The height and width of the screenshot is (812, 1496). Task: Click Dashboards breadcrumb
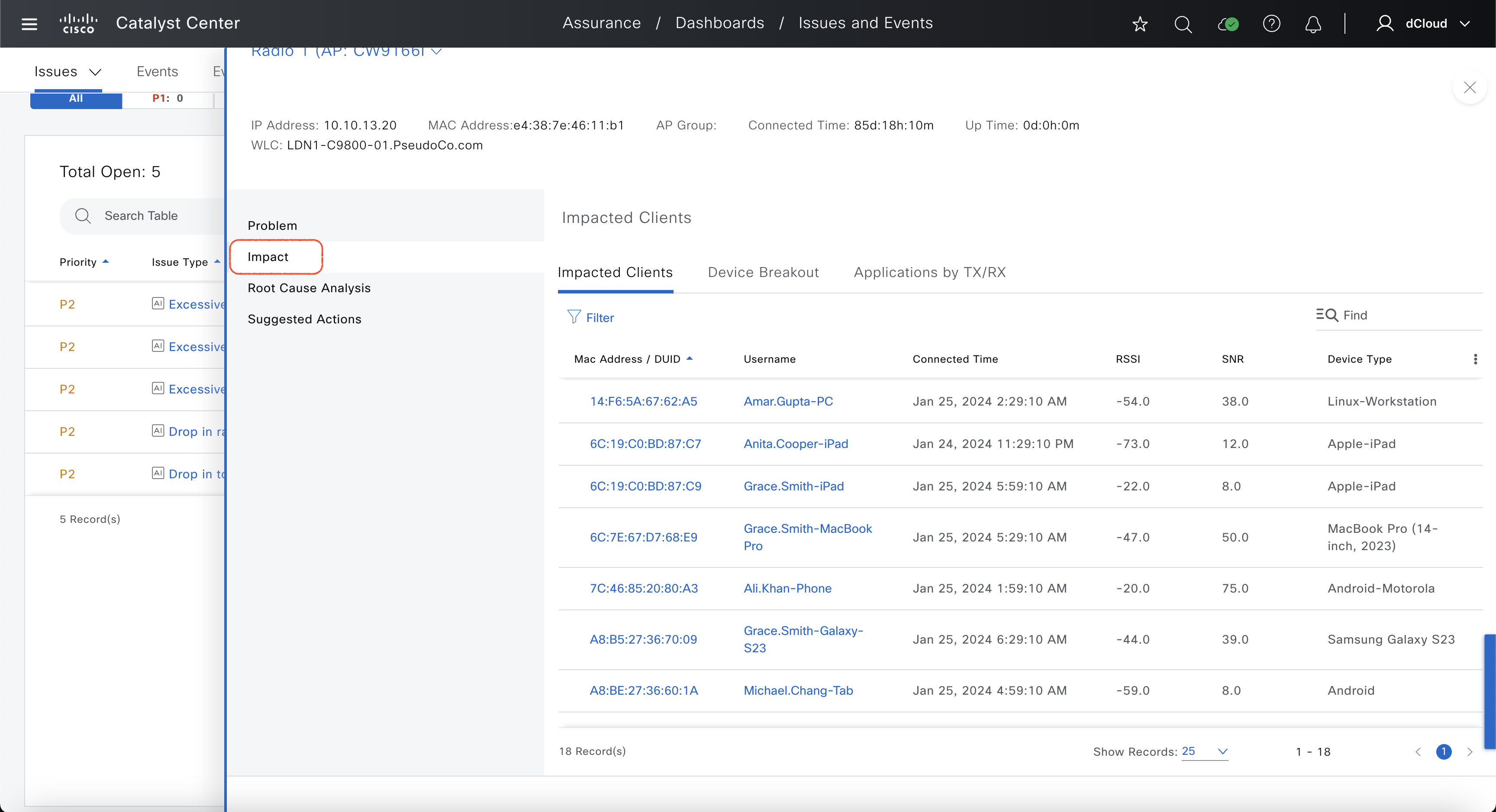point(719,23)
